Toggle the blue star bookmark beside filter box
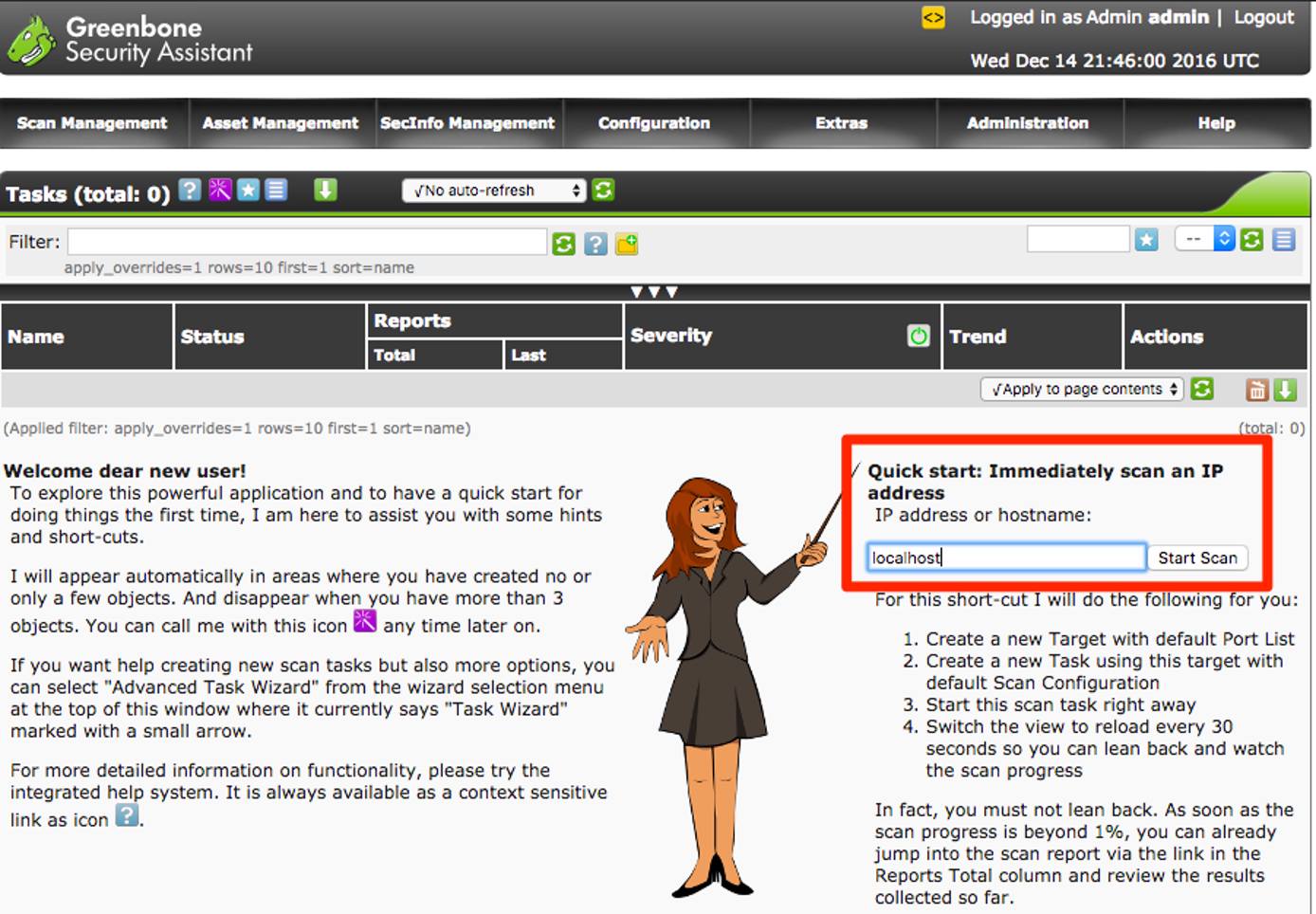The height and width of the screenshot is (914, 1316). coord(1145,239)
